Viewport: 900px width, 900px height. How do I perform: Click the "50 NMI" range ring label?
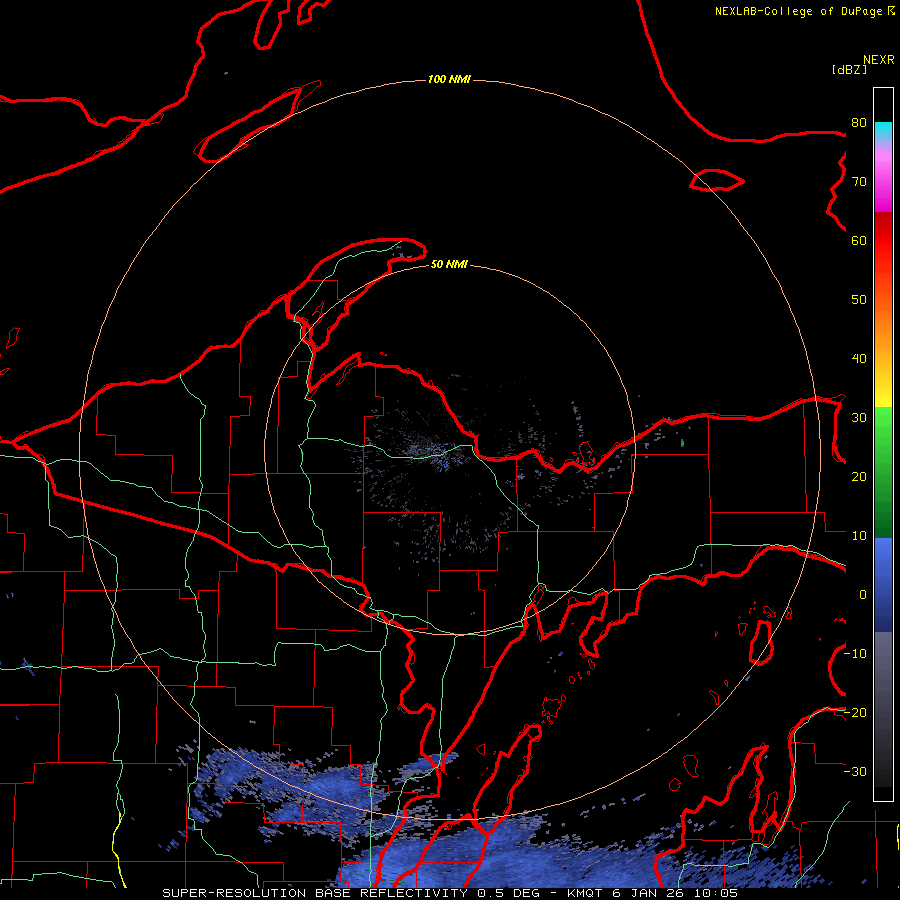[x=449, y=264]
